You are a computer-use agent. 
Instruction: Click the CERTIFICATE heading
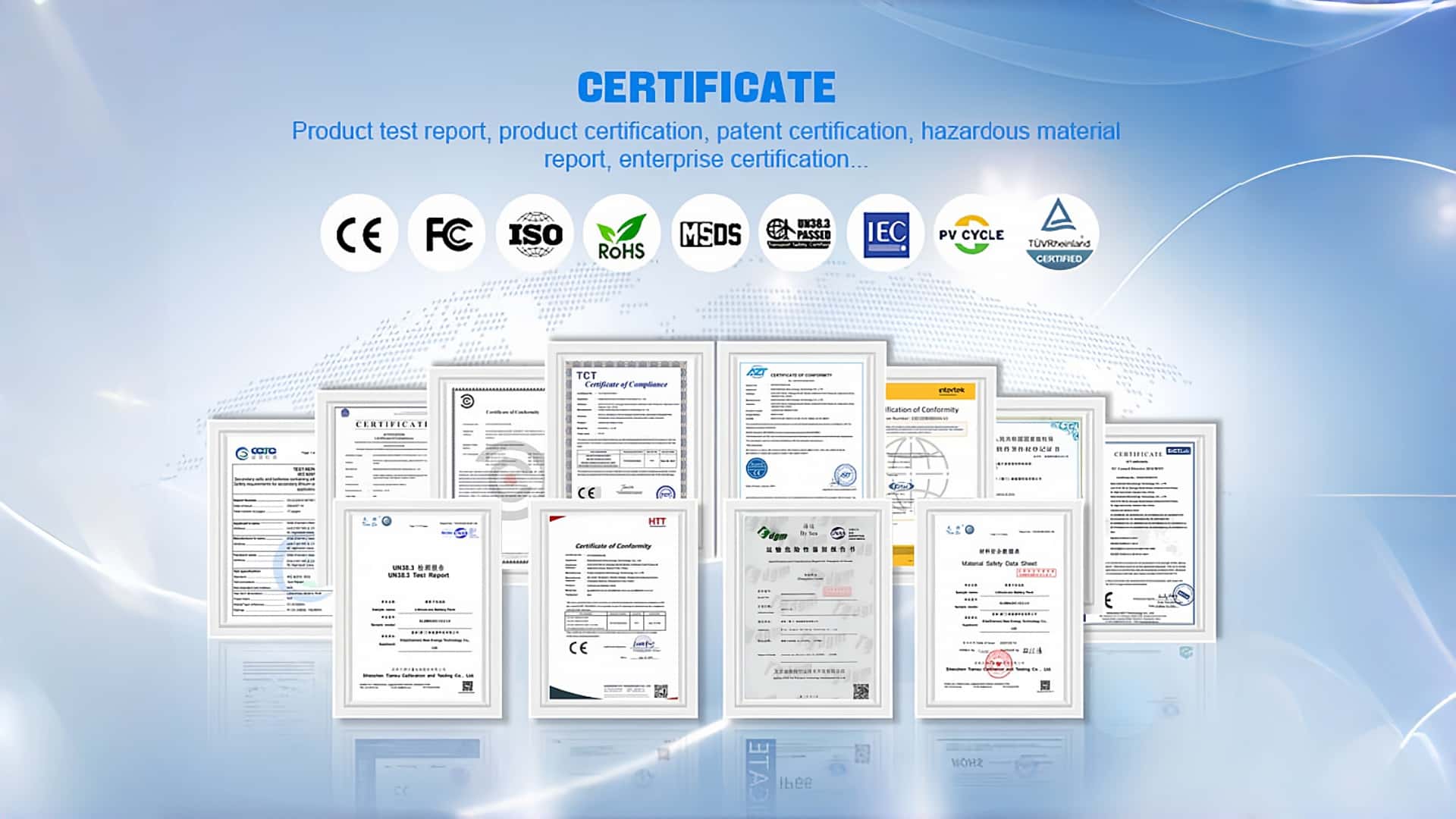(706, 87)
